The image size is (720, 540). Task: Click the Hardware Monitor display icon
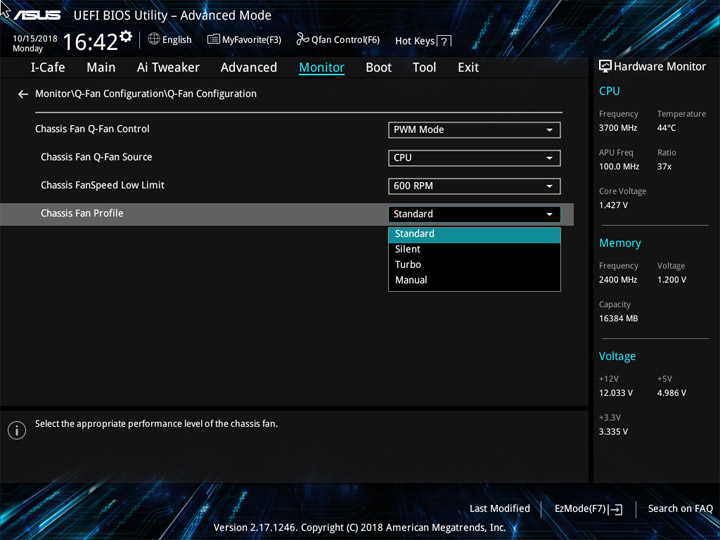point(605,67)
